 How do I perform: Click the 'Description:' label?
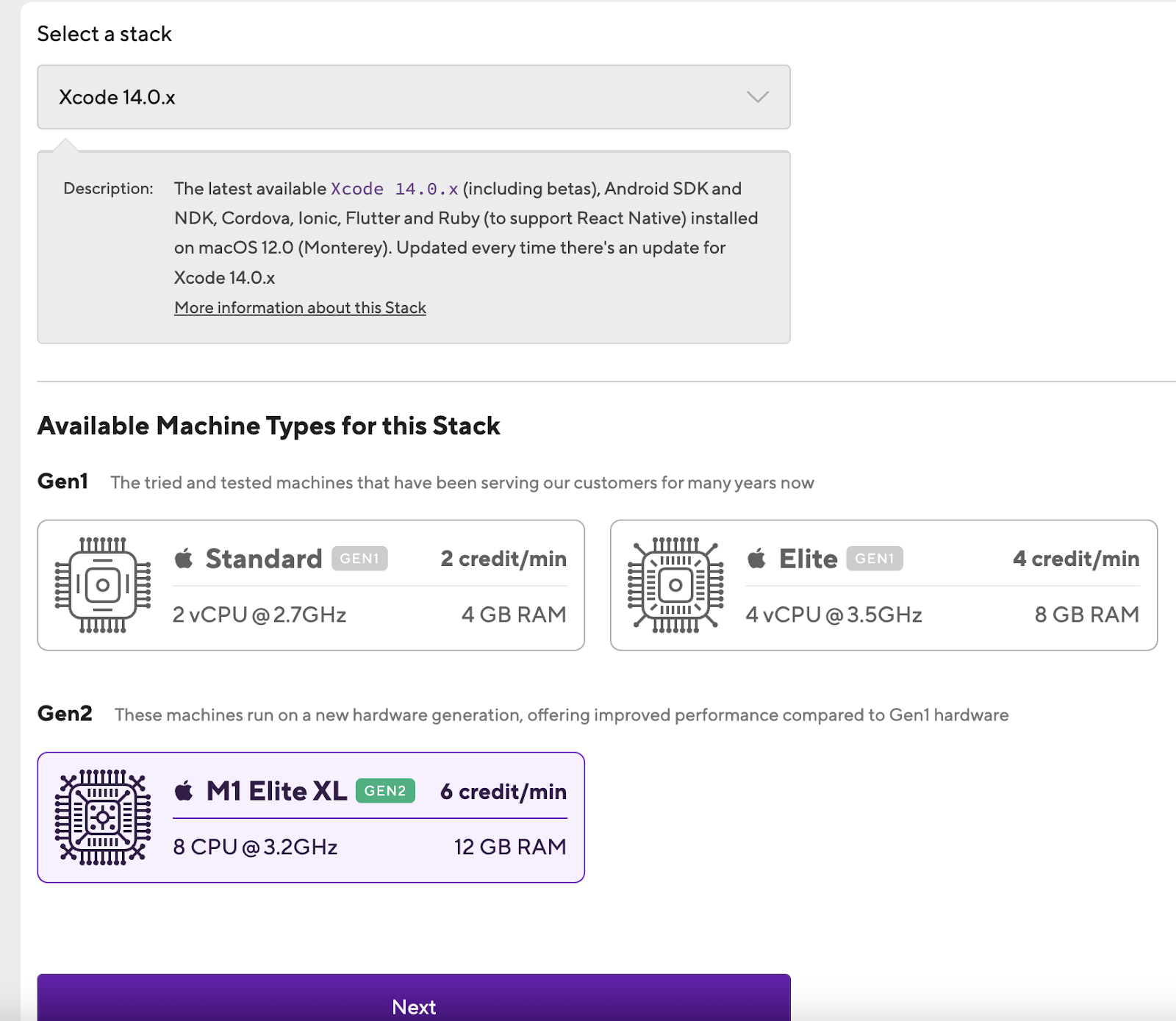click(108, 188)
